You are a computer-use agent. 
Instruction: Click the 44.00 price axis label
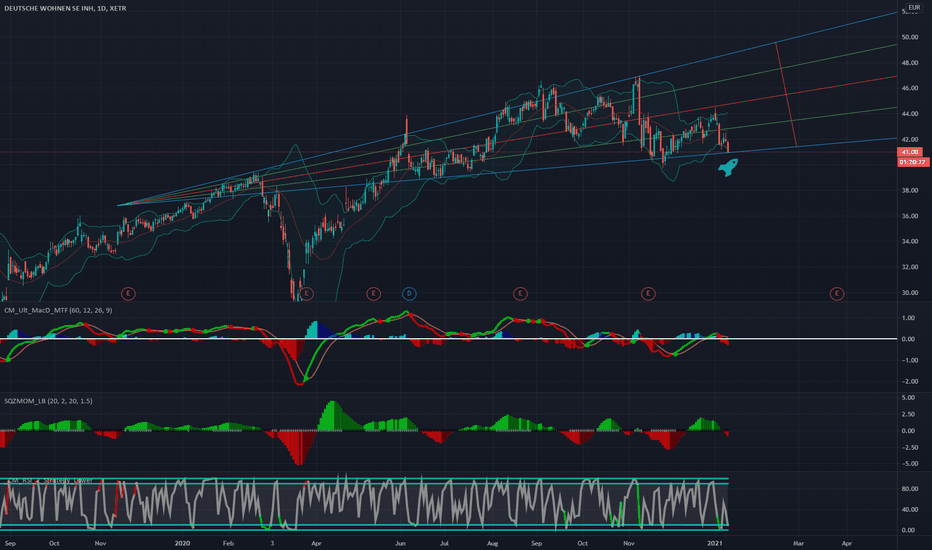tap(909, 114)
